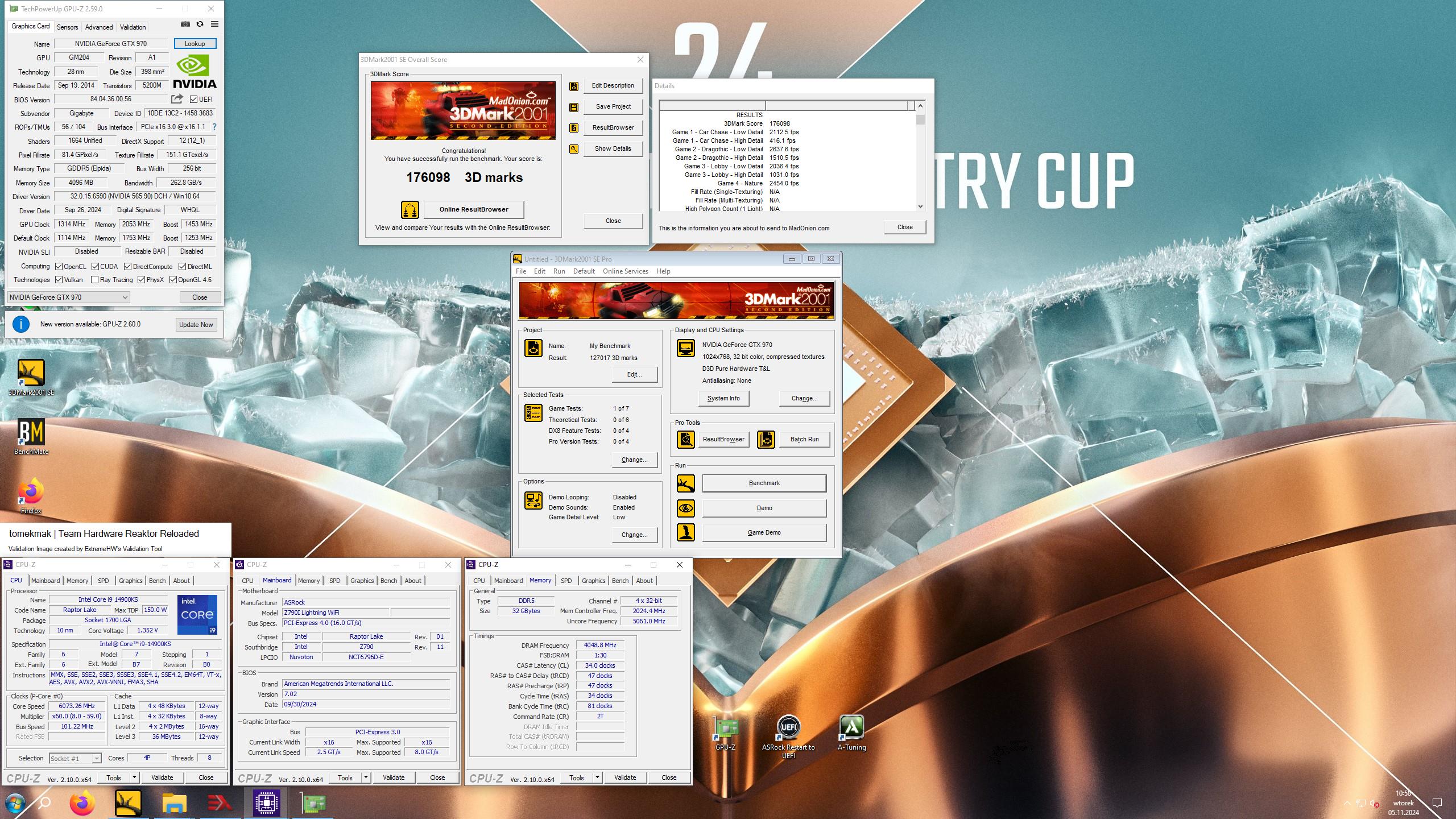Toggle the Vulkan checkbox

click(x=59, y=280)
